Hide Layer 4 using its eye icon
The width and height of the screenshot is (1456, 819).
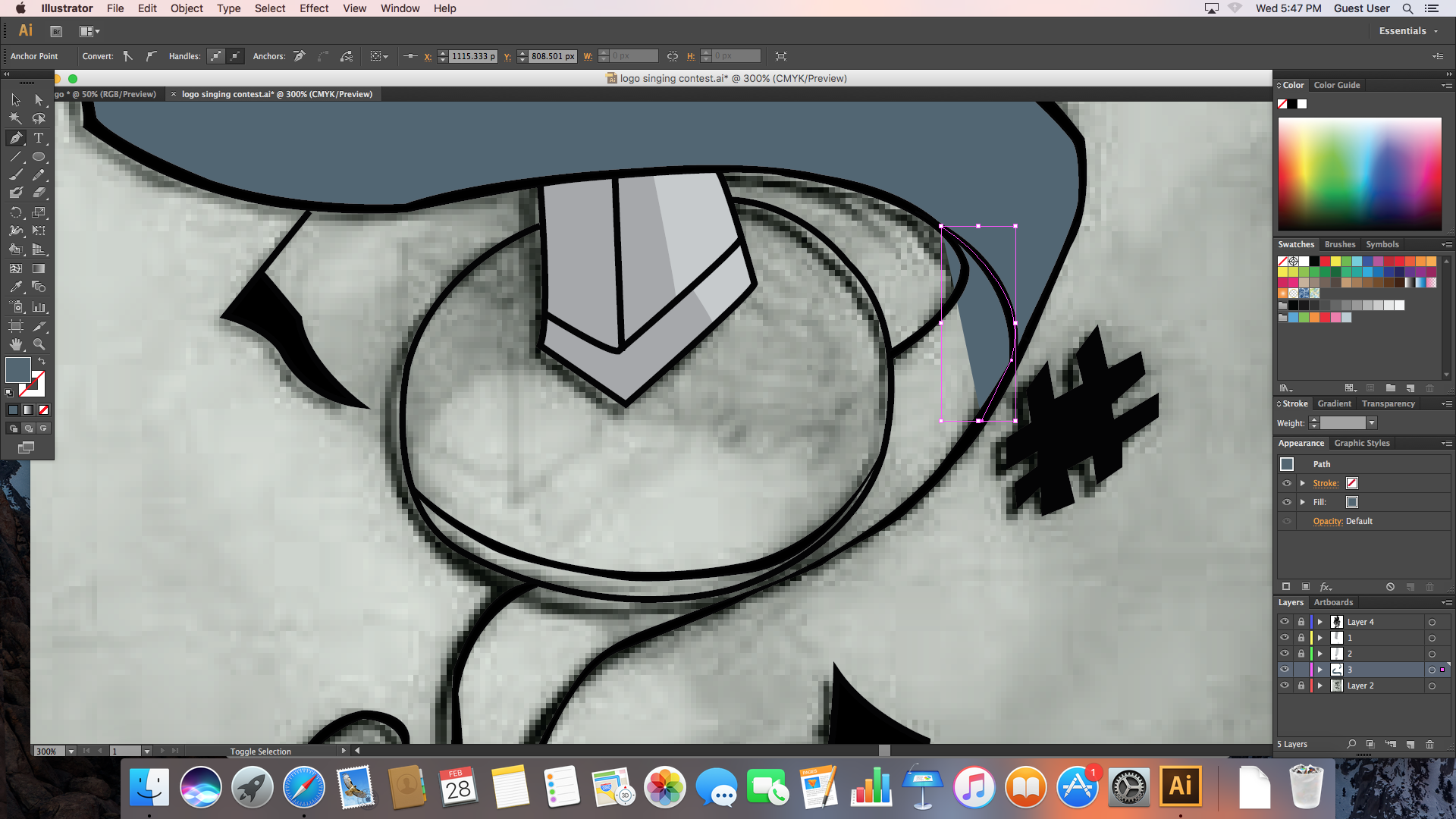pos(1285,622)
